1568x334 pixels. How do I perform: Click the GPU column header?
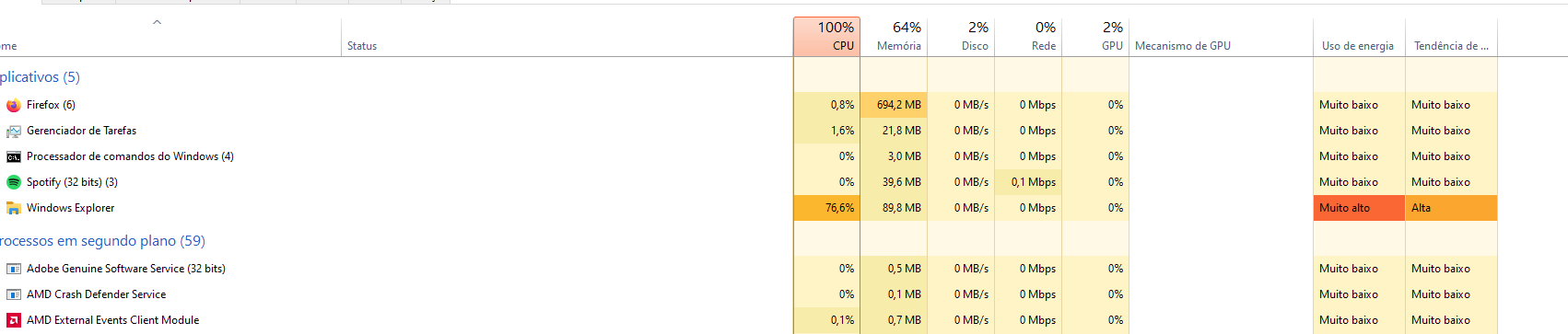(x=1095, y=37)
